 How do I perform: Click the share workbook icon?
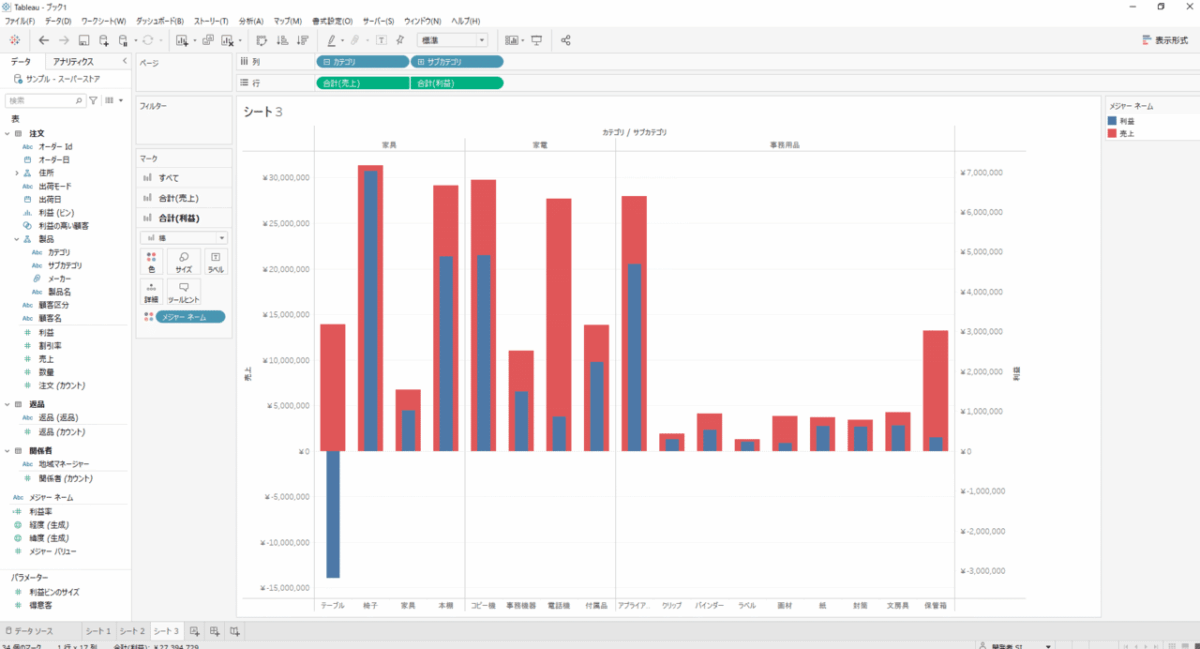[566, 40]
